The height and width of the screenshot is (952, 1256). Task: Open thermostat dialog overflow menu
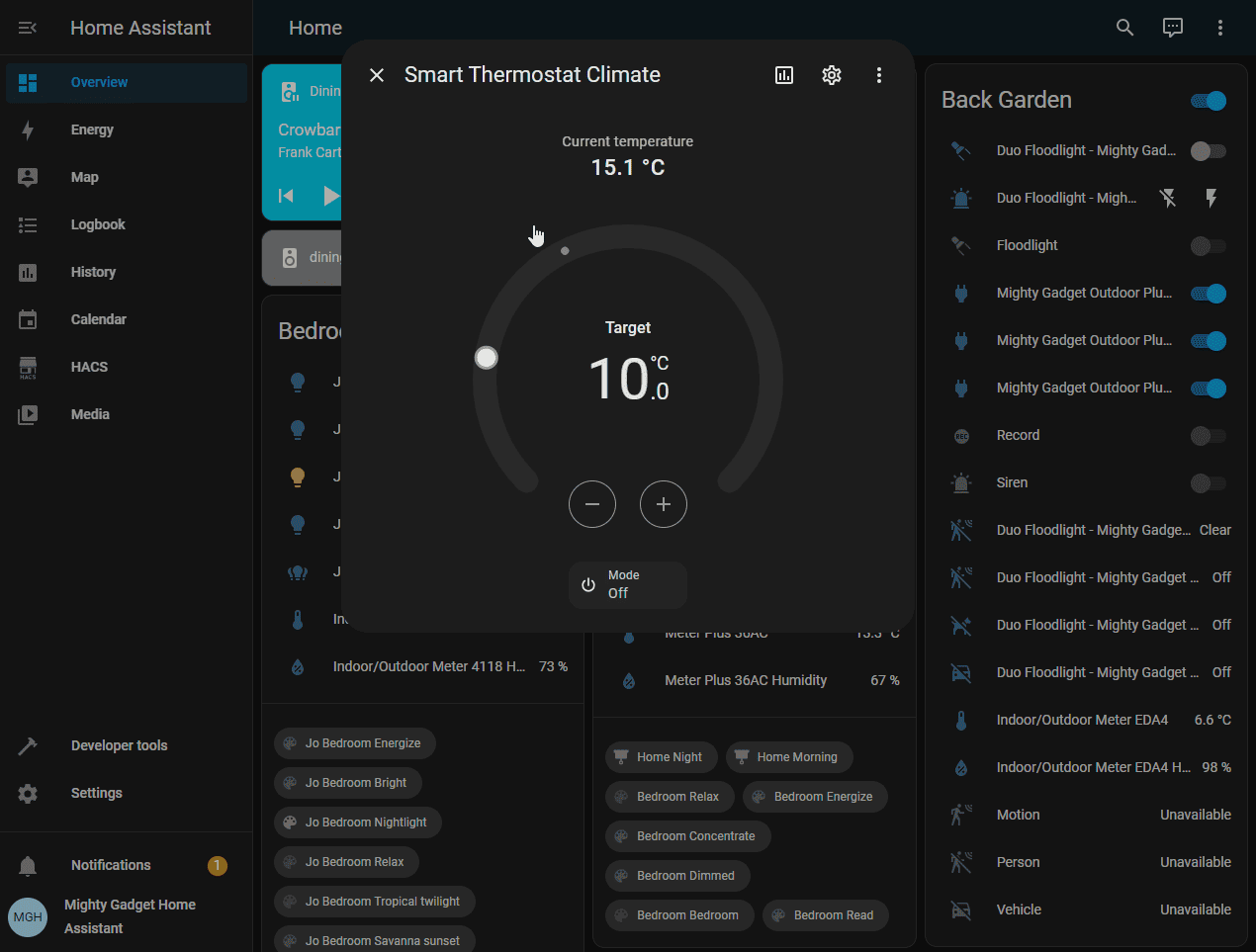(879, 75)
